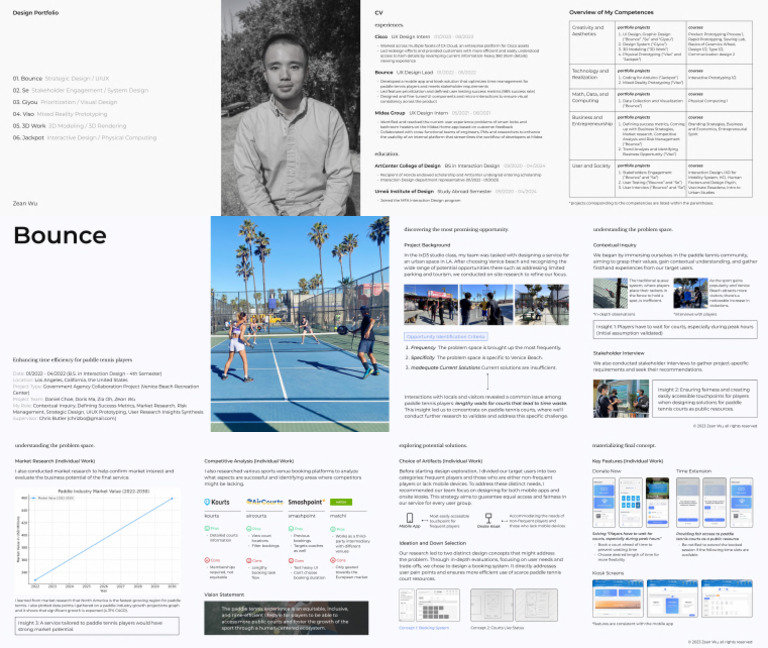Click the green Pros icon under smashpoint

291,528
